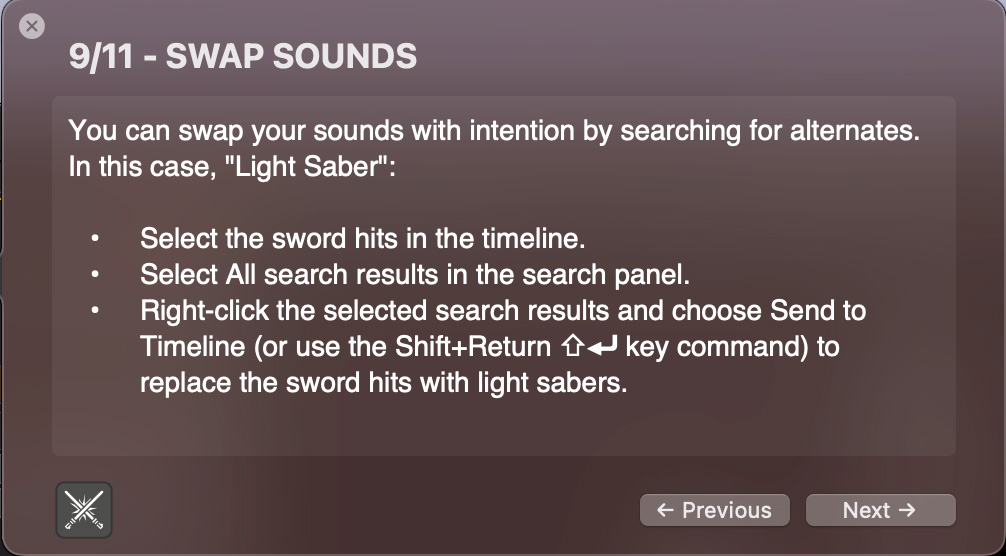1006x556 pixels.
Task: Click the "You can swap your sounds" sentence
Action: pos(495,131)
